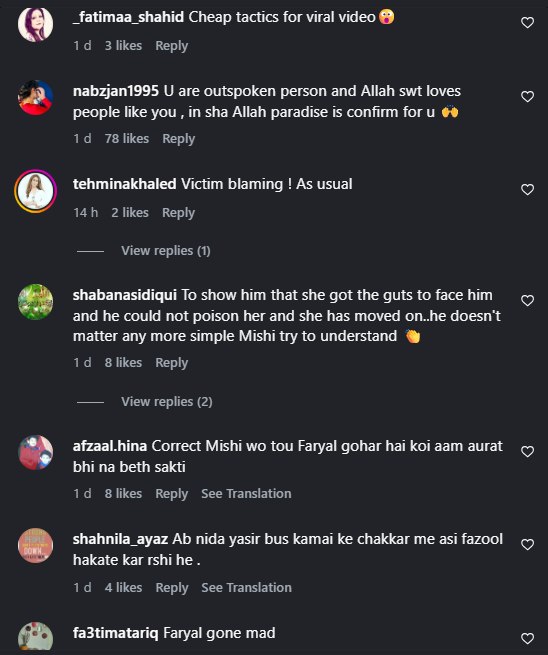See Translation for afzaal.hina's comment
548x655 pixels.
tap(246, 494)
